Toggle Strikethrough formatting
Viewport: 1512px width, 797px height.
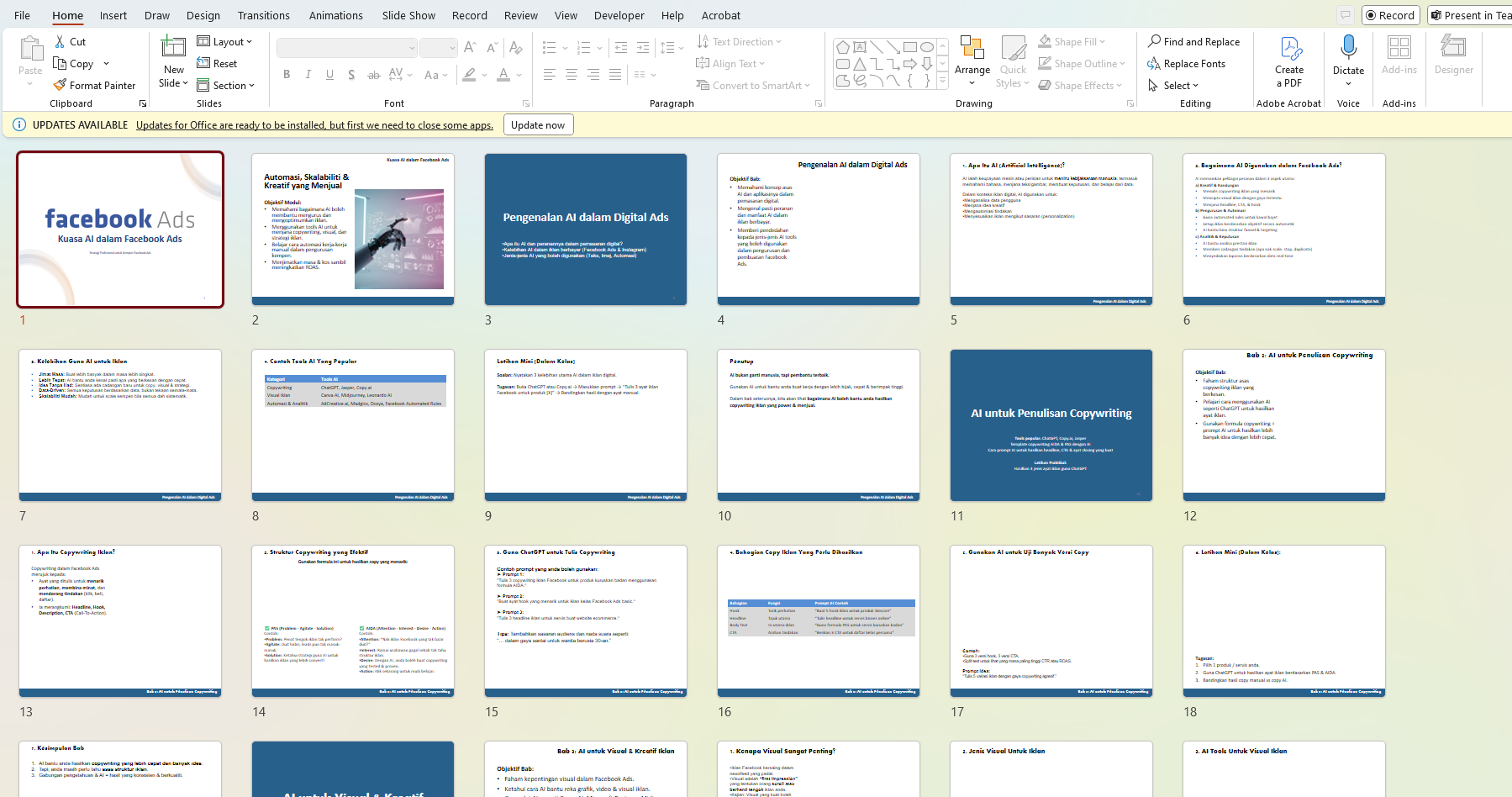pos(374,75)
